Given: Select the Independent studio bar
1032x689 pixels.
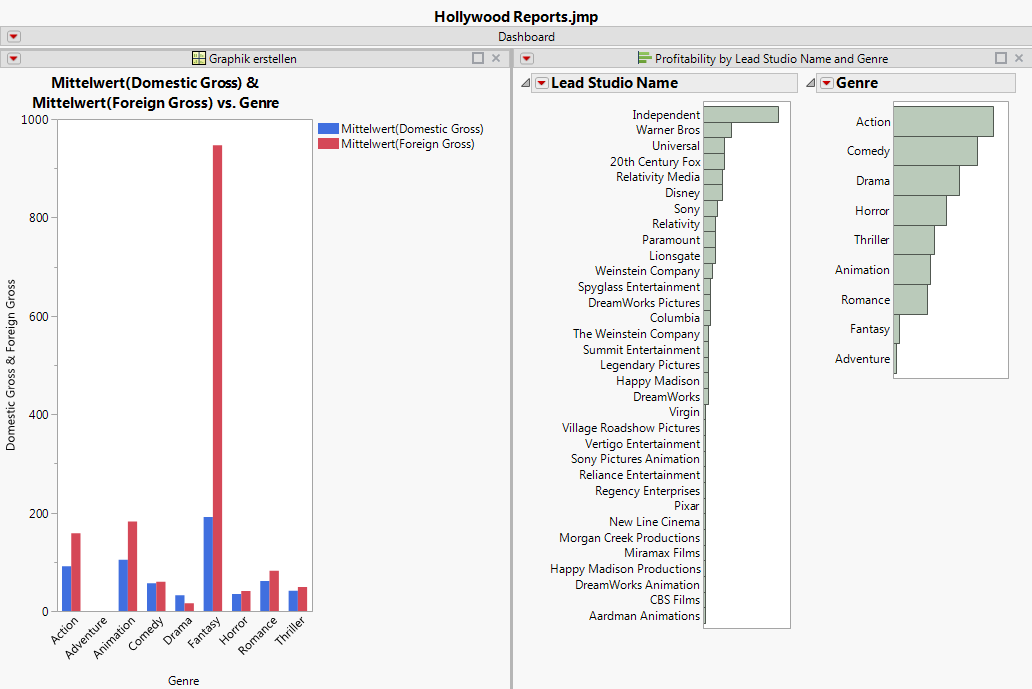Looking at the screenshot, I should tap(740, 115).
